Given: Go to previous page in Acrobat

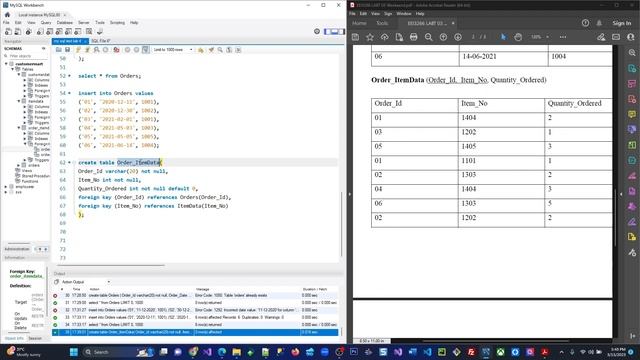Looking at the screenshot, I should pos(443,37).
